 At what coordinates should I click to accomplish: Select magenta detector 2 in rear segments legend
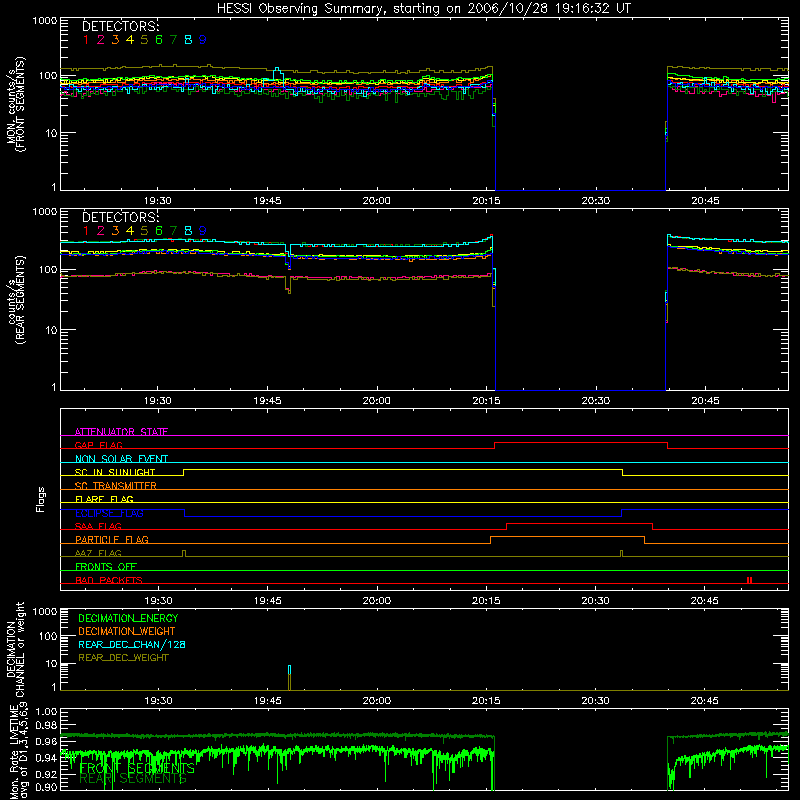coord(101,231)
